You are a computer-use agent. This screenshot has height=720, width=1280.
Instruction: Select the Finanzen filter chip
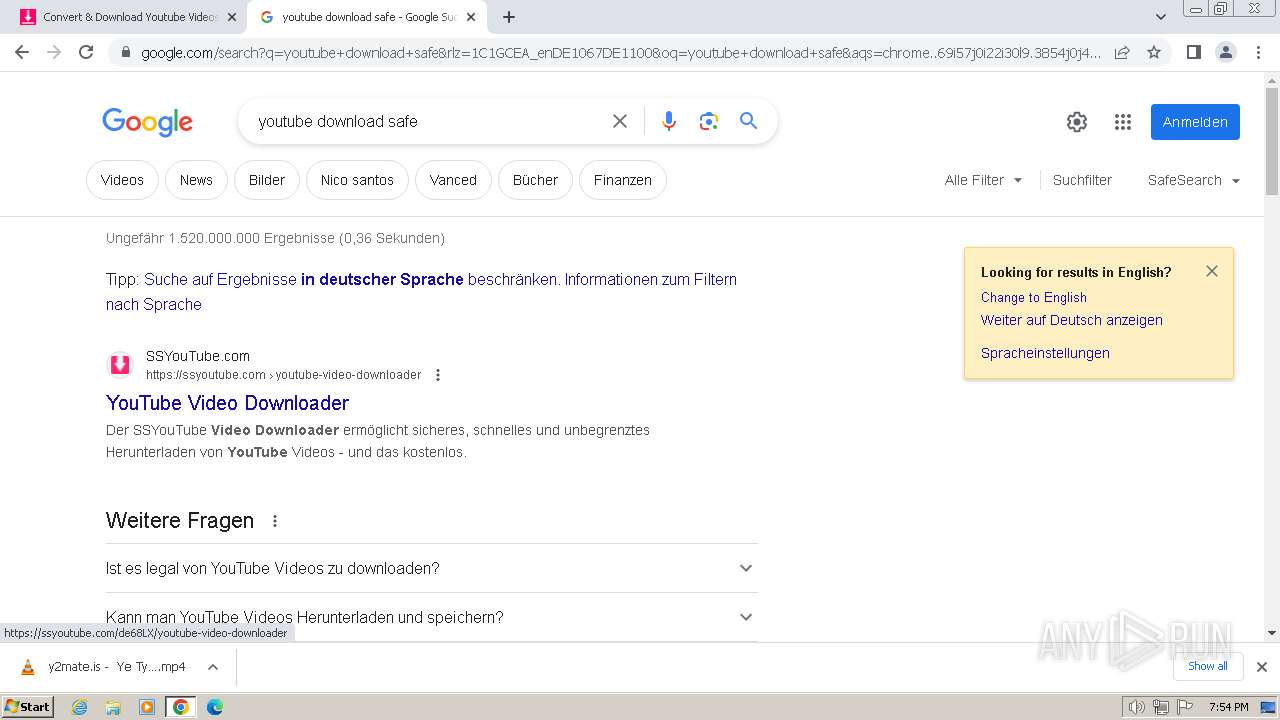click(x=622, y=180)
